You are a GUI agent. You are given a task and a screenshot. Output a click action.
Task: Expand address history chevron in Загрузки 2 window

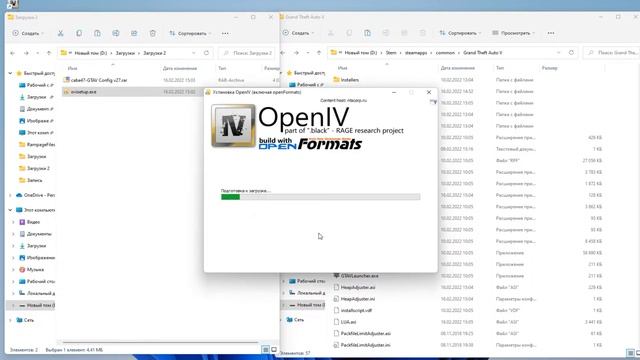click(194, 53)
